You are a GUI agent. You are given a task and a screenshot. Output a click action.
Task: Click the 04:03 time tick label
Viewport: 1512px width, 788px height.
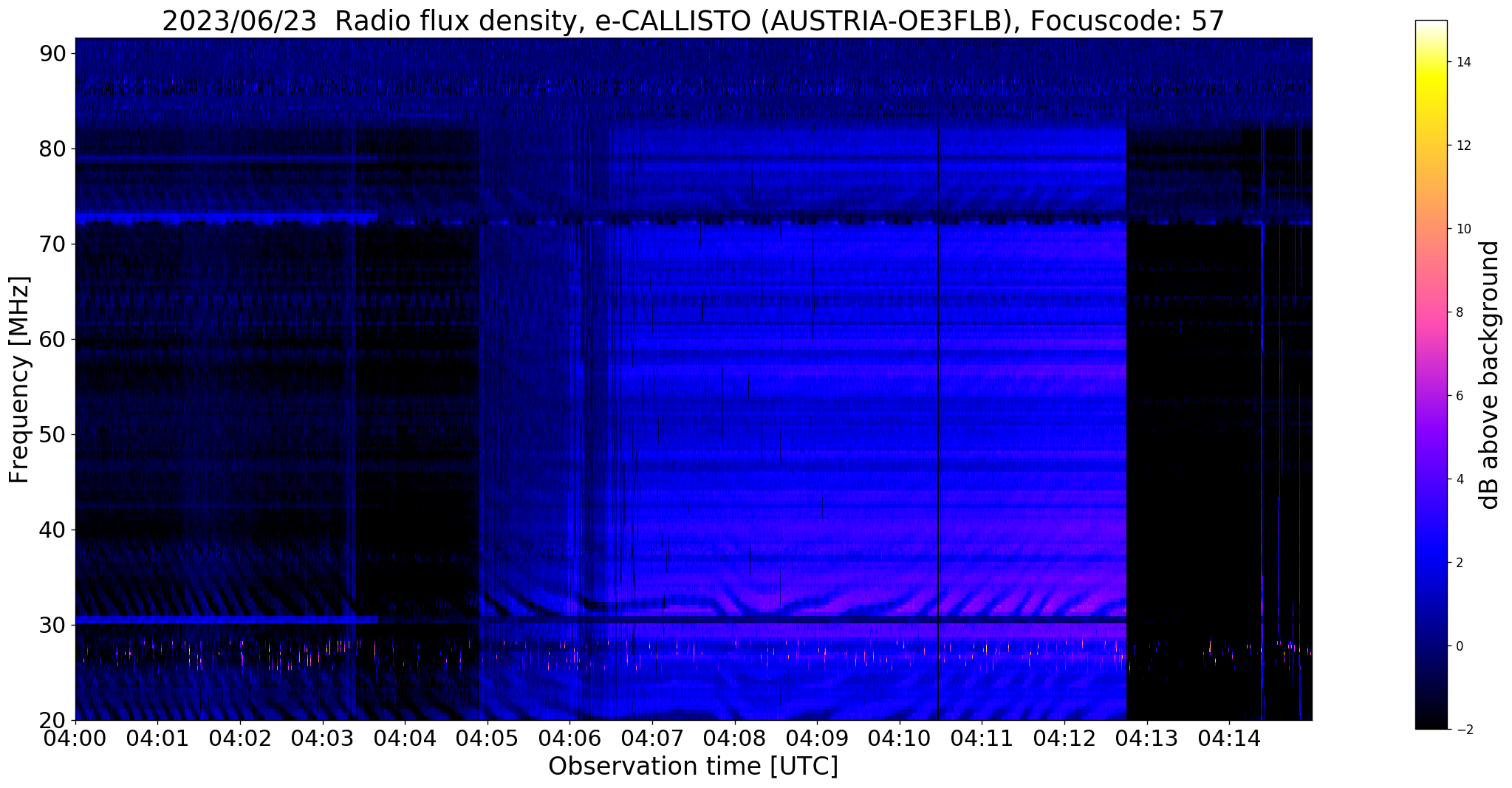322,738
